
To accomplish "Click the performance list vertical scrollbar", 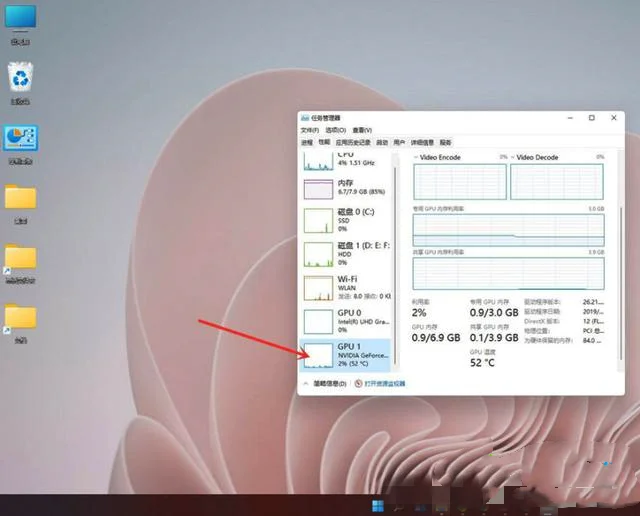I will 396,250.
